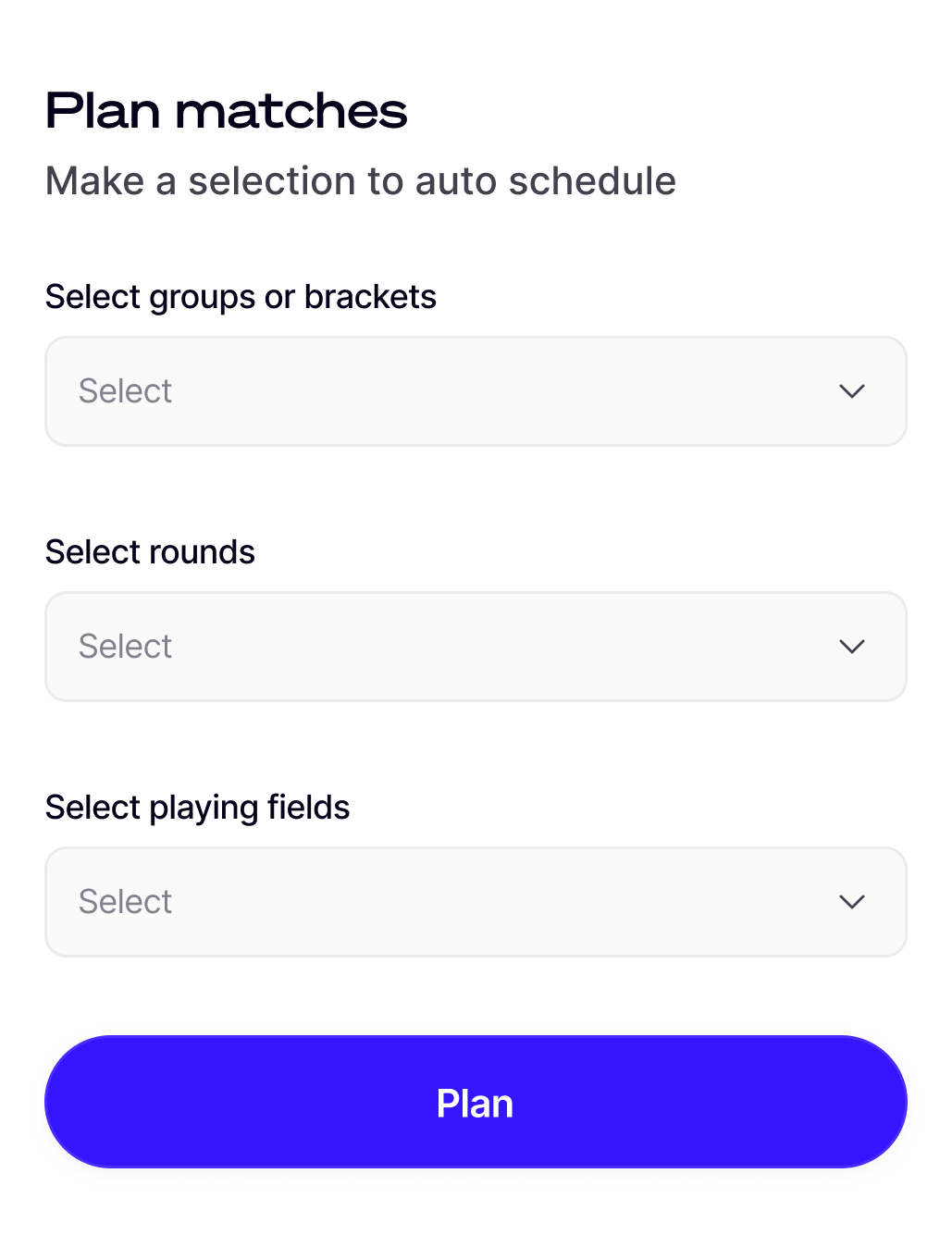Expand the rounds list using its down arrow
This screenshot has height=1235, width=952.
pos(851,647)
